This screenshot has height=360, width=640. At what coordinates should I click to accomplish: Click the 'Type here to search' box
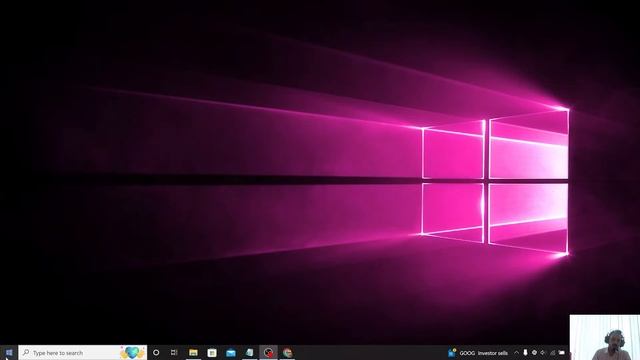pos(82,353)
